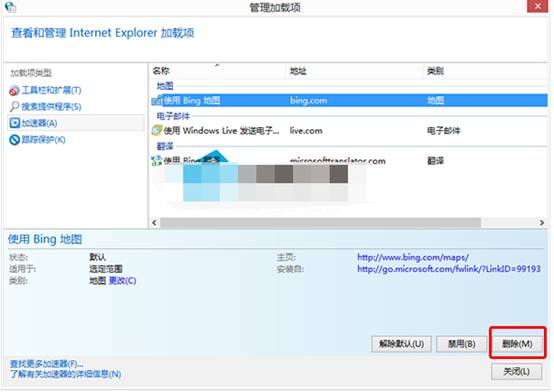Viewport: 554px width, 392px height.
Task: Click 关闭(L) to close dialog
Action: point(517,371)
